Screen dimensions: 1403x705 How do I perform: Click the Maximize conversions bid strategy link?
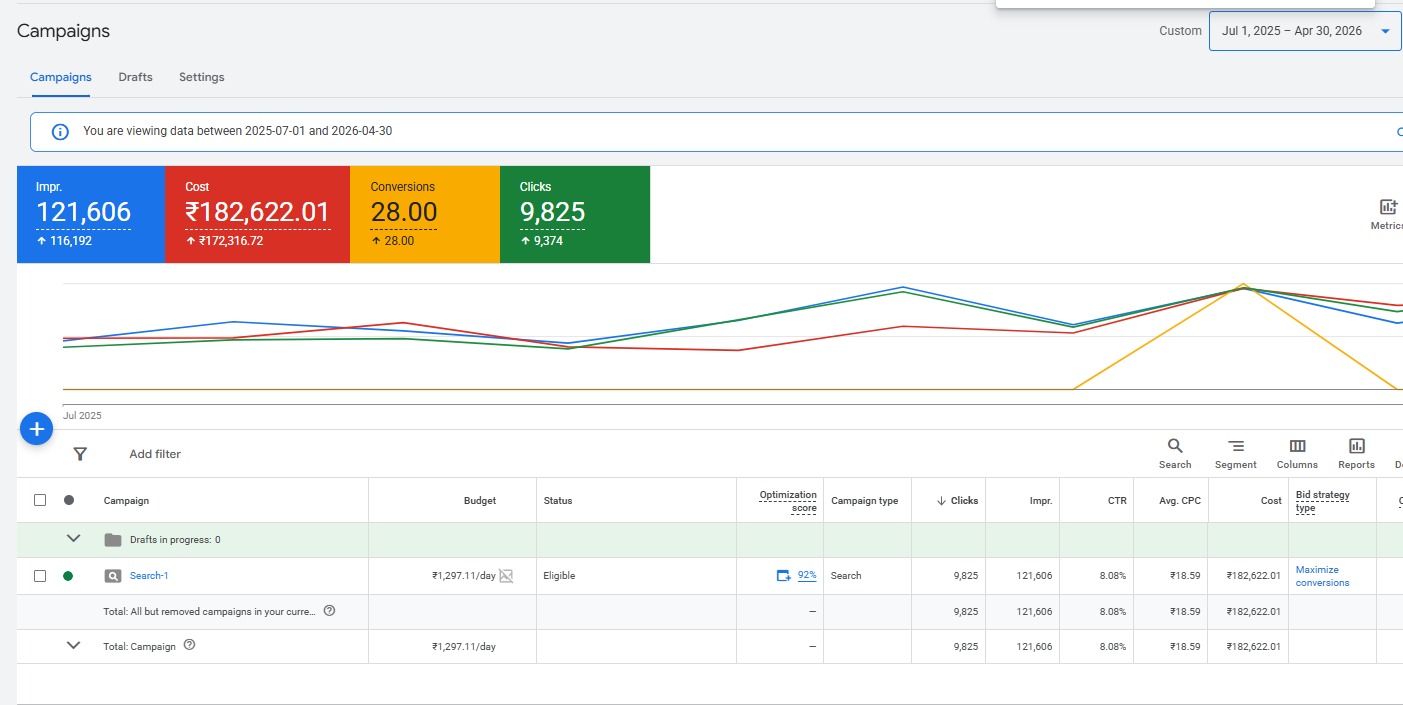pyautogui.click(x=1322, y=576)
